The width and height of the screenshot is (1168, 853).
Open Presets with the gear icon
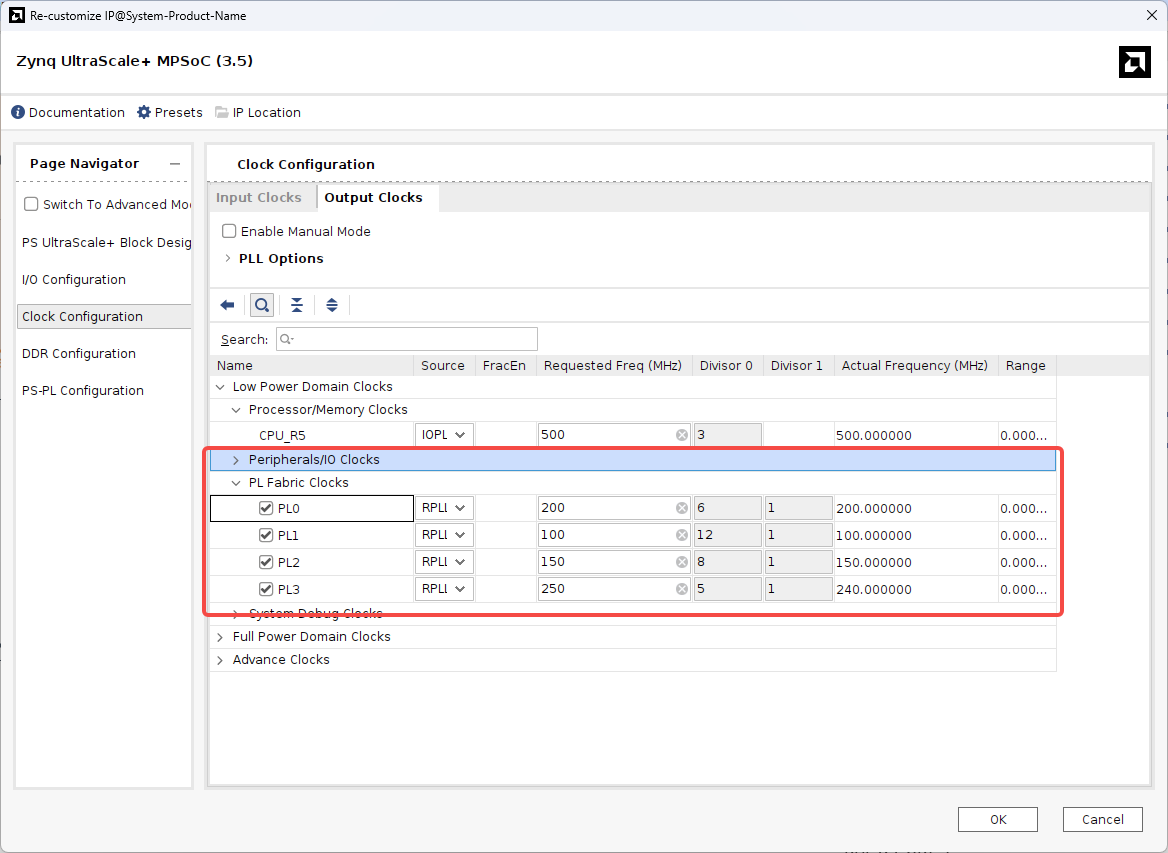[x=144, y=112]
